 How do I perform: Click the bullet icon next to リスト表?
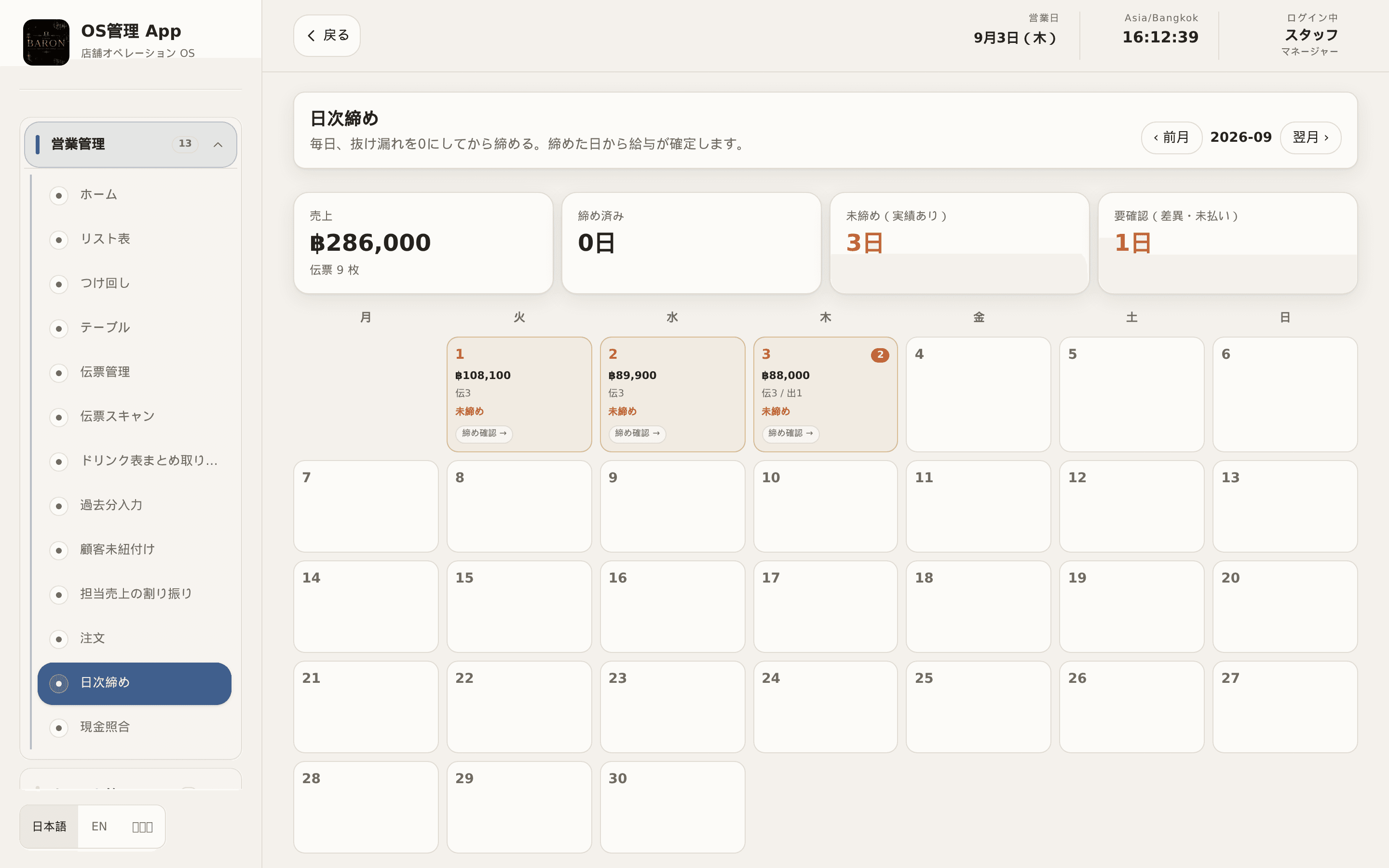[x=58, y=240]
